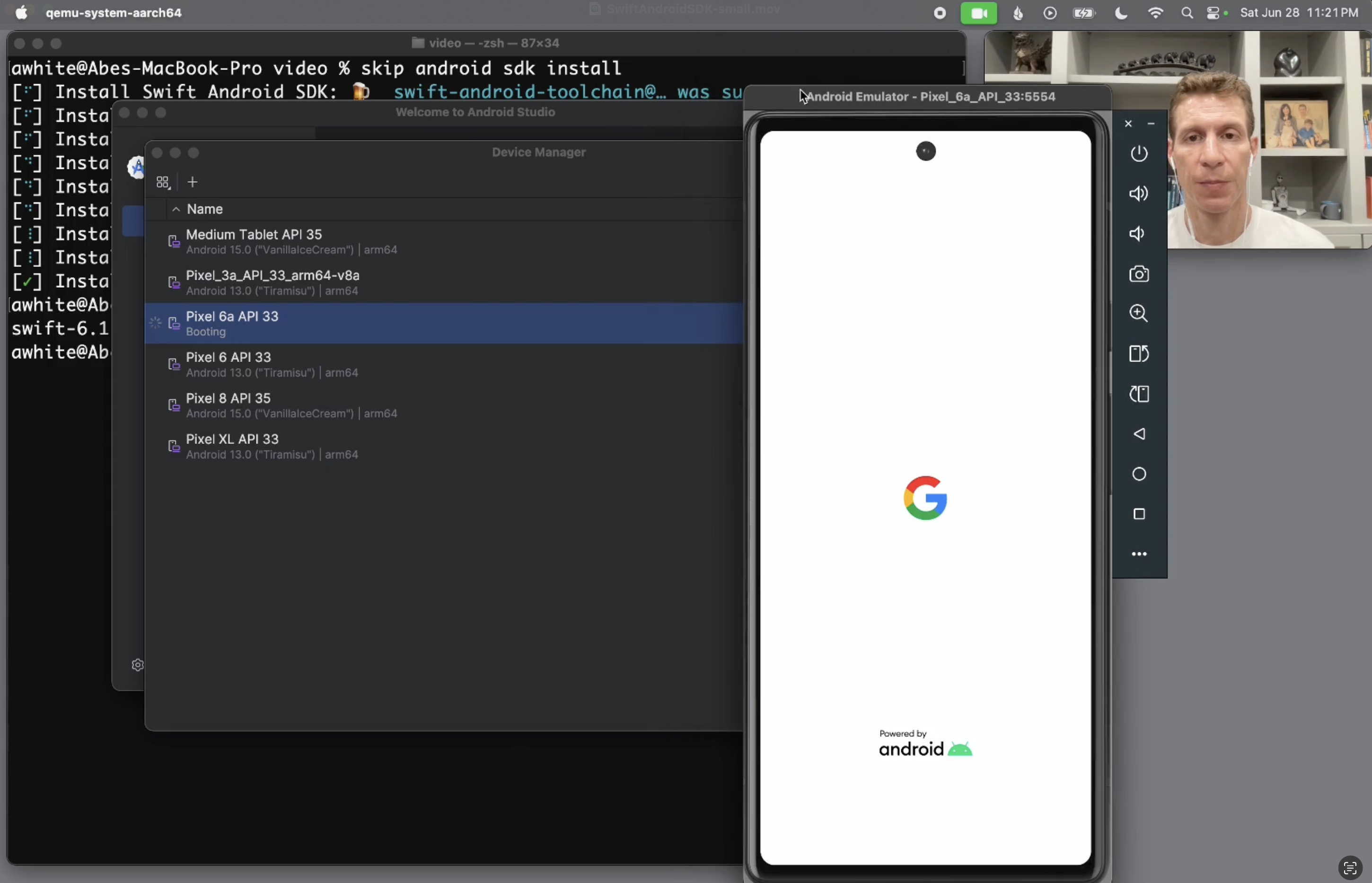Tap the emulator Home circle button
The height and width of the screenshot is (883, 1372).
tap(1139, 474)
